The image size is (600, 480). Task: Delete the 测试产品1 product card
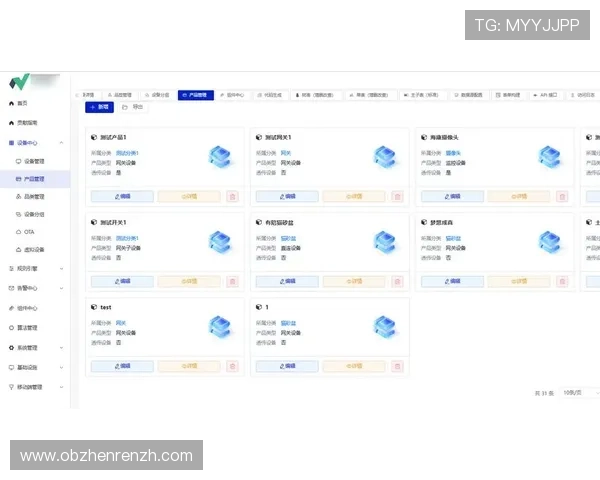(232, 196)
